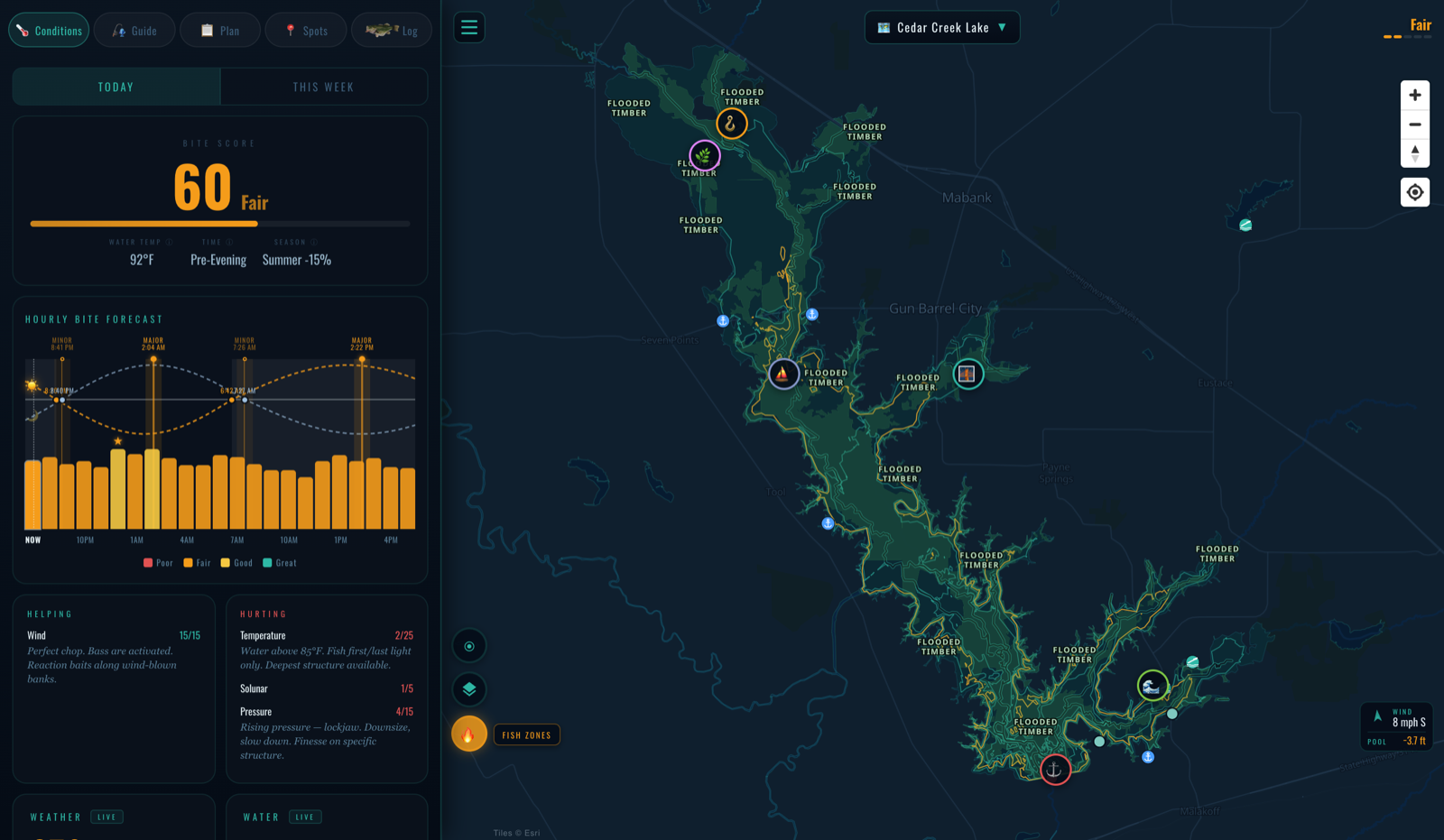
Task: Click info icon next to Water Temp
Action: [x=169, y=242]
